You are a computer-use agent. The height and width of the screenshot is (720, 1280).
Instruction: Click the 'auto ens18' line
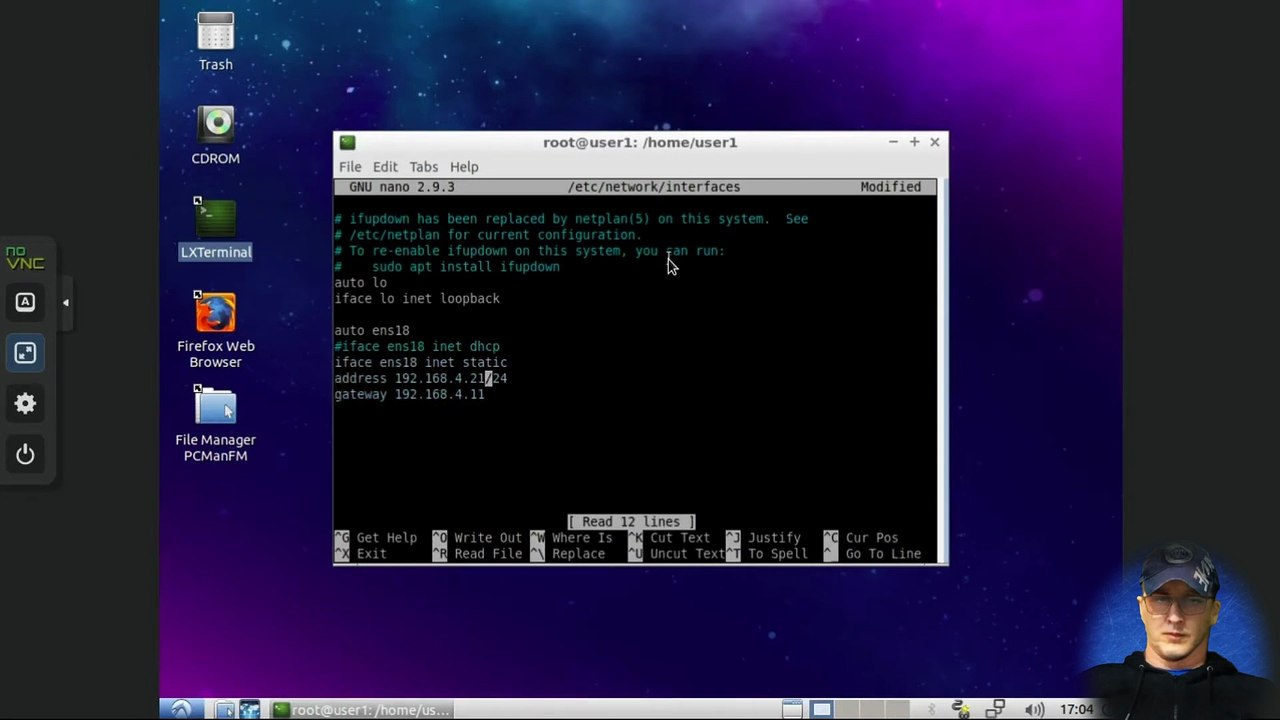pyautogui.click(x=372, y=330)
